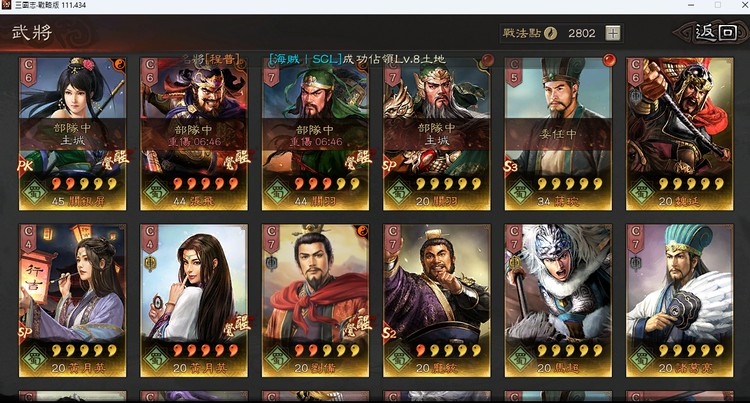
Task: Click the 蜀 faction badge on 關銀屏 card
Action: coord(35,193)
